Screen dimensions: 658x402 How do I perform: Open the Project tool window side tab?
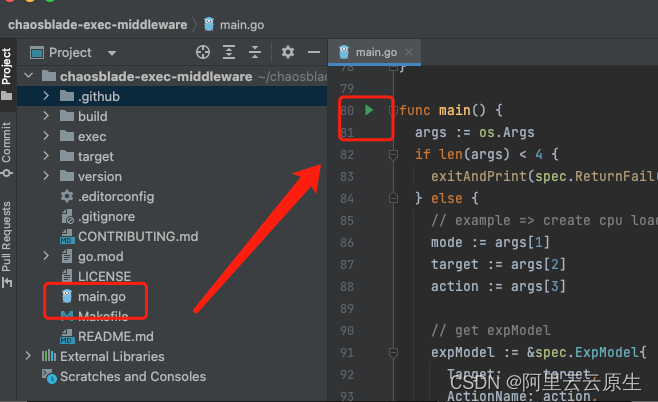(x=7, y=74)
